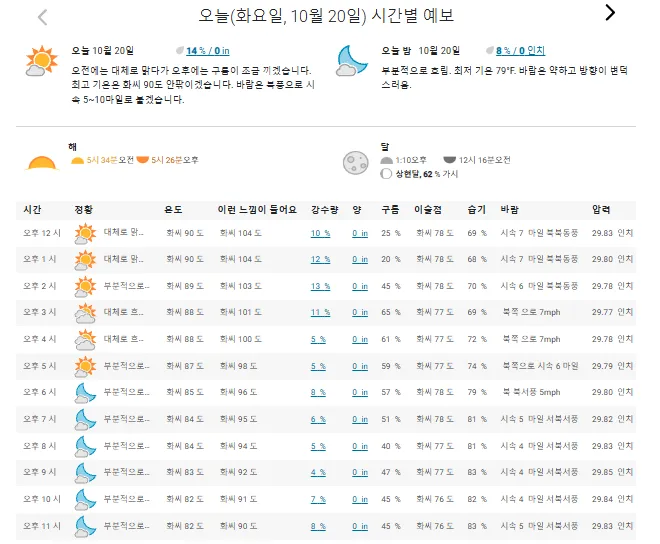The height and width of the screenshot is (544, 660).
Task: Open the 0 in amount link at 오후 11 시
Action: (360, 527)
